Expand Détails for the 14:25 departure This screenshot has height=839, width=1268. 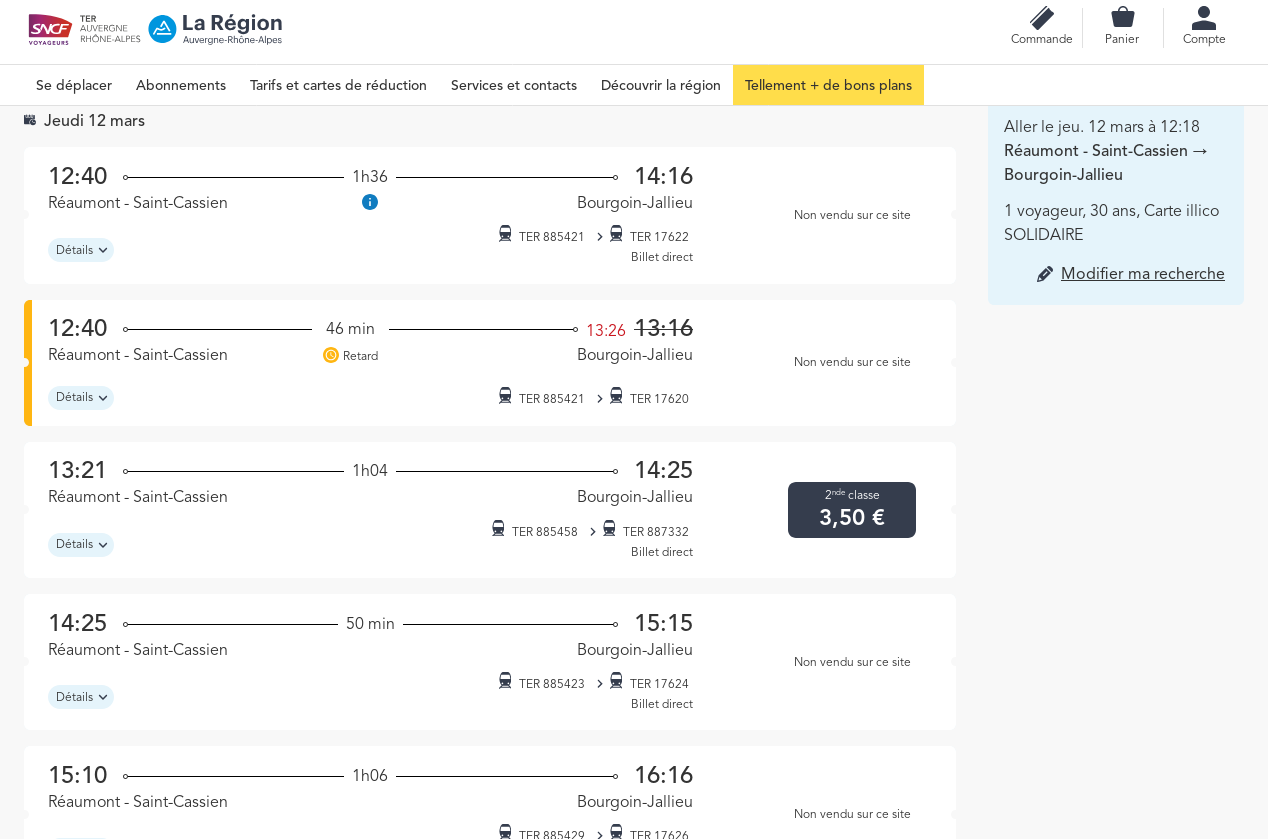coord(81,697)
